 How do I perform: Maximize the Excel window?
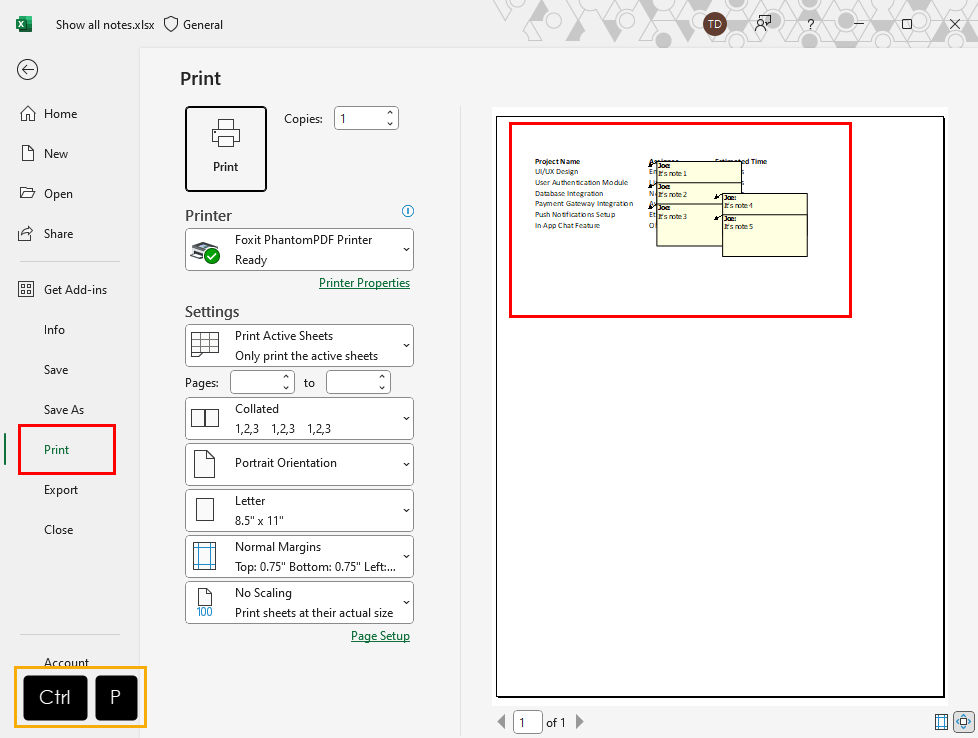(907, 24)
